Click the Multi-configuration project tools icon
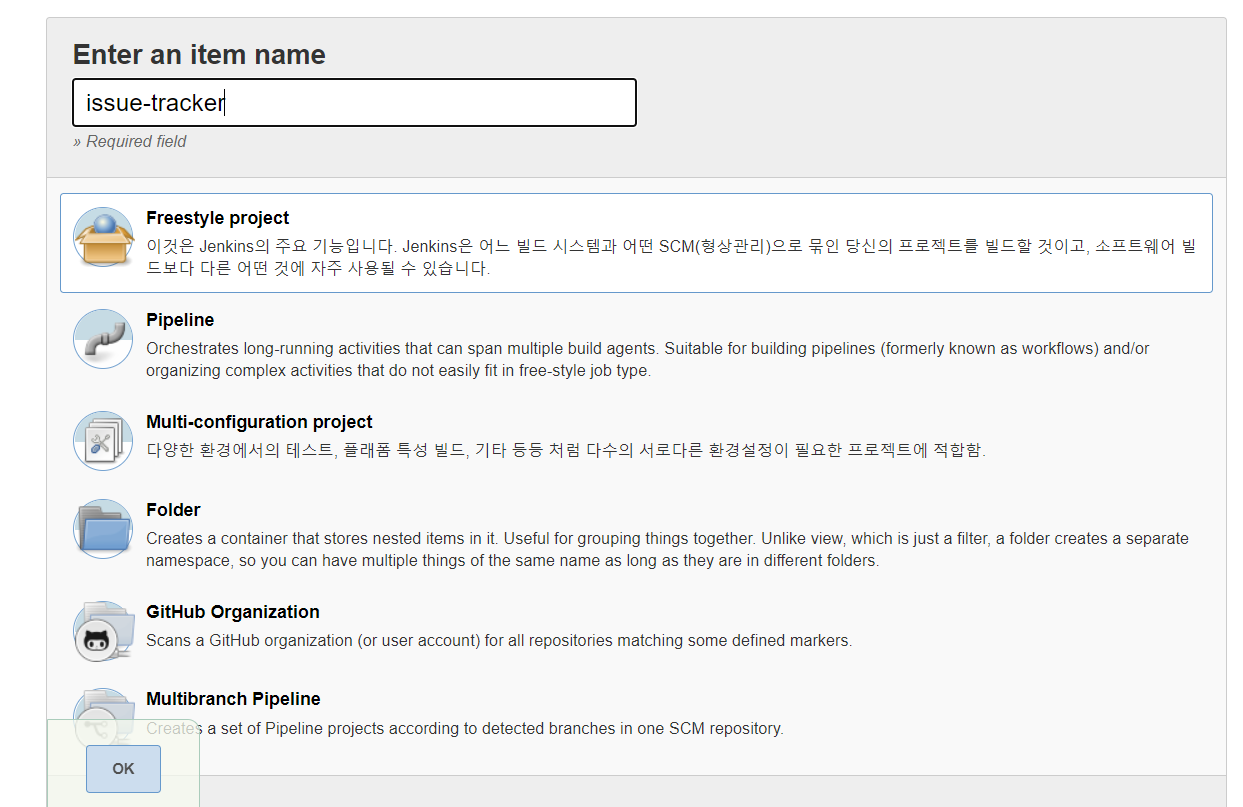1243x807 pixels. (103, 441)
